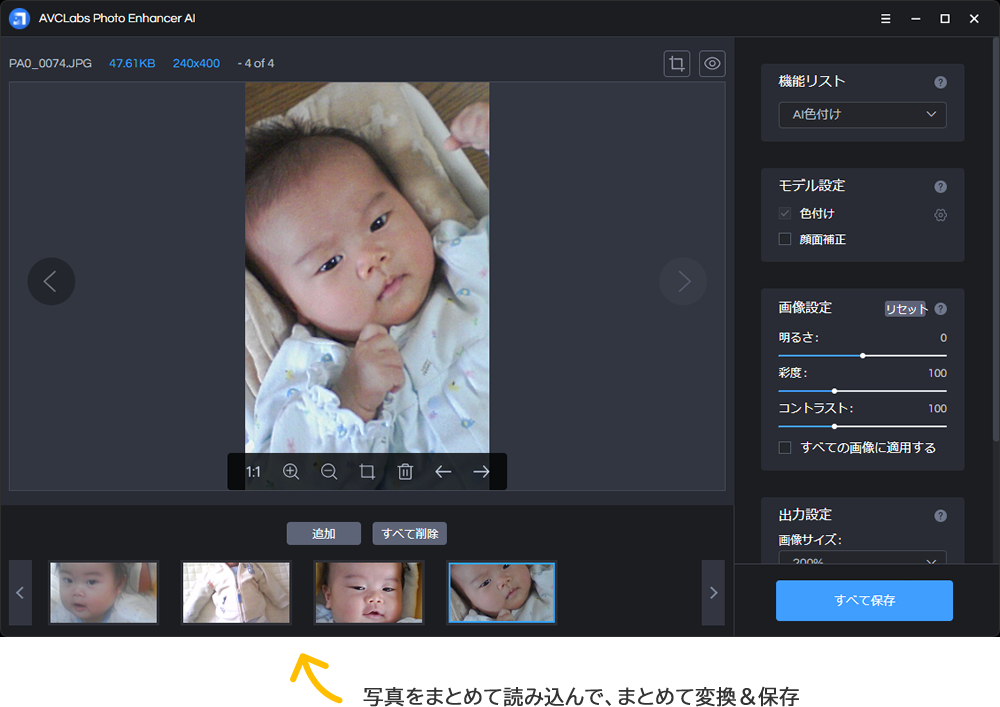Click the すべて保存 button
1000x707 pixels.
tap(864, 601)
